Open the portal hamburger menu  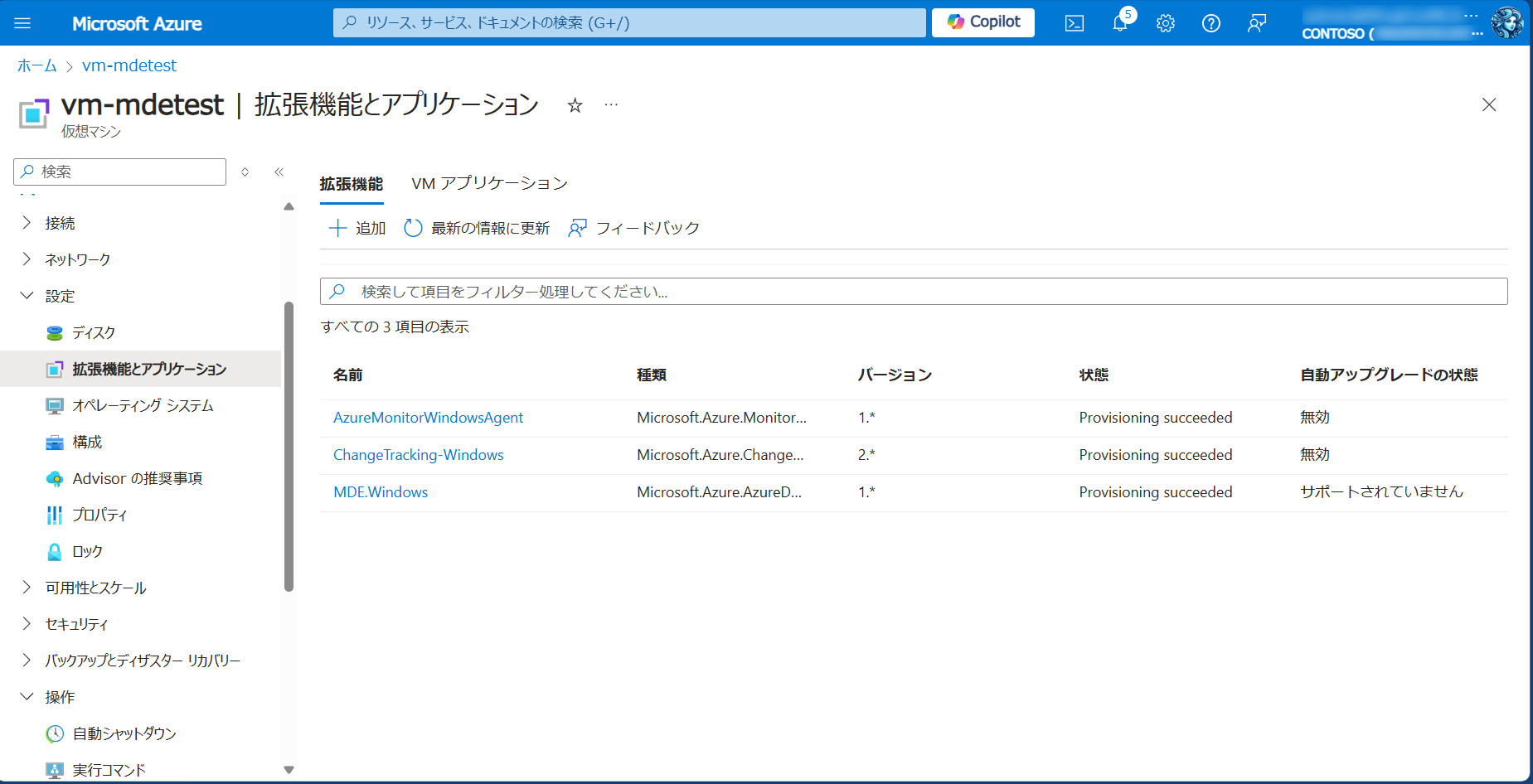click(22, 23)
